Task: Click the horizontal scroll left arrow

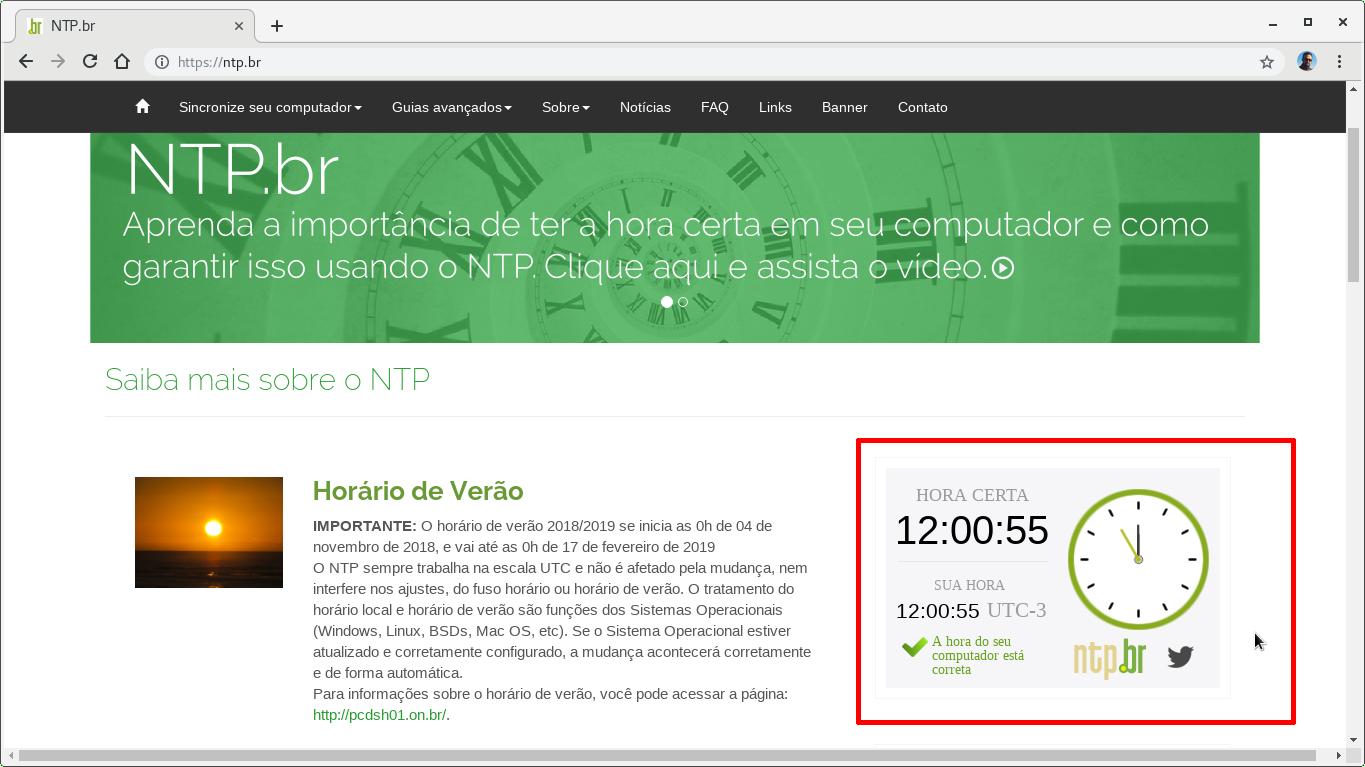Action: (x=10, y=755)
